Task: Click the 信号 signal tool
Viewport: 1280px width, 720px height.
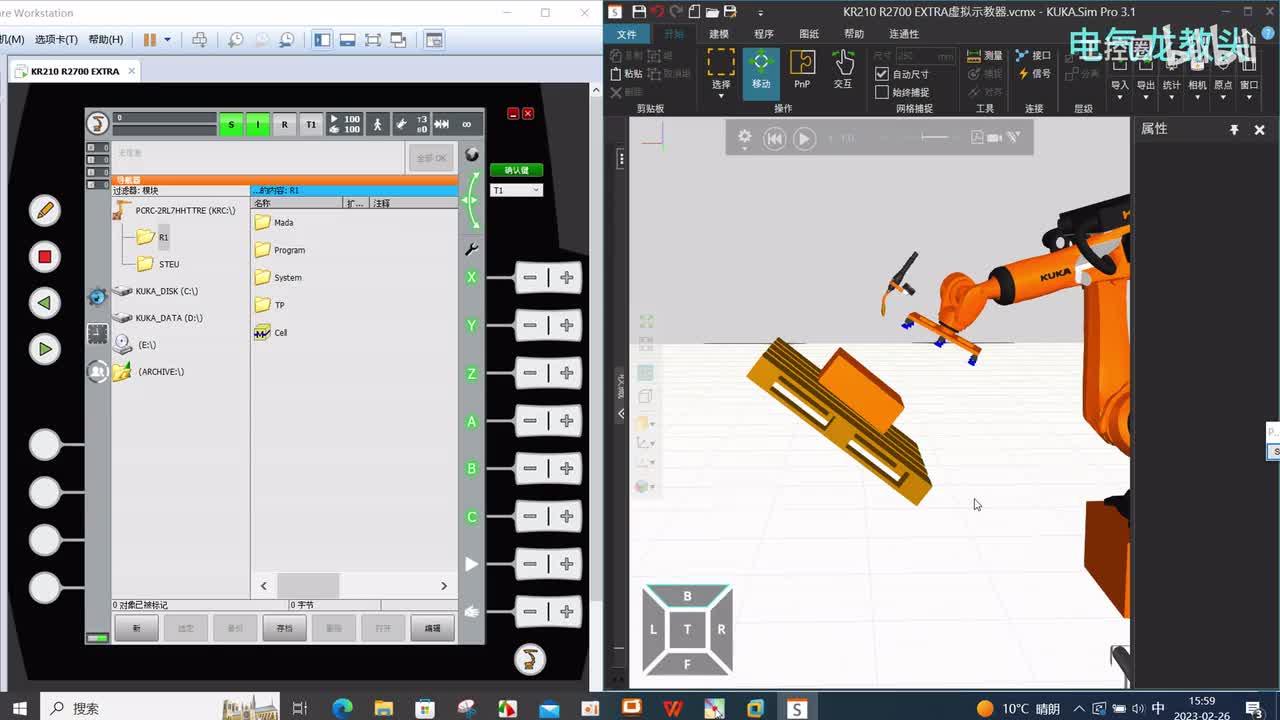Action: pyautogui.click(x=1033, y=74)
